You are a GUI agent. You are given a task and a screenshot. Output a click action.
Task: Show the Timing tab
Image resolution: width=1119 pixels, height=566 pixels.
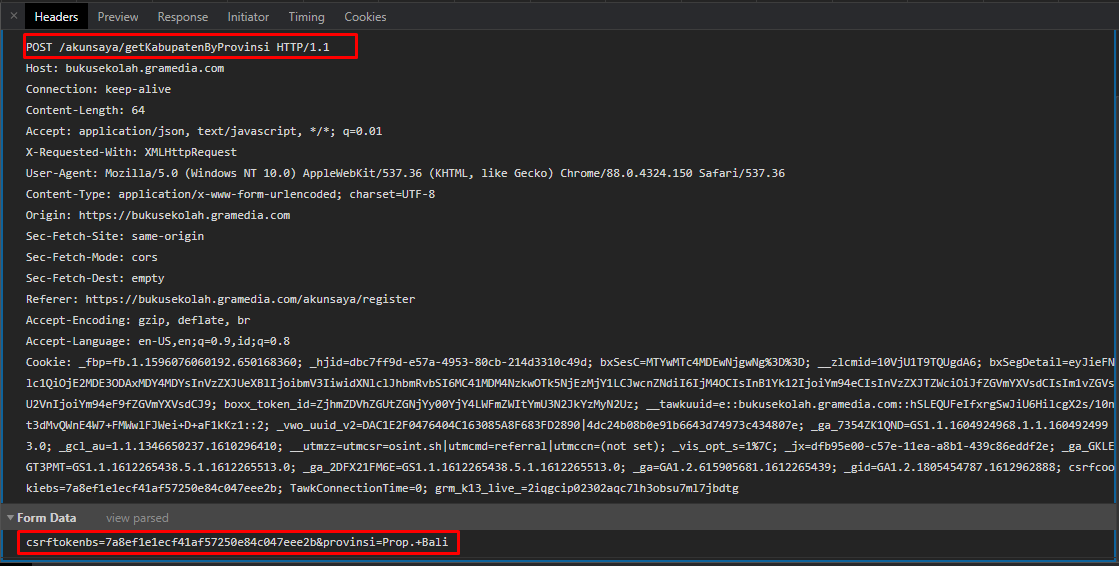pos(306,17)
